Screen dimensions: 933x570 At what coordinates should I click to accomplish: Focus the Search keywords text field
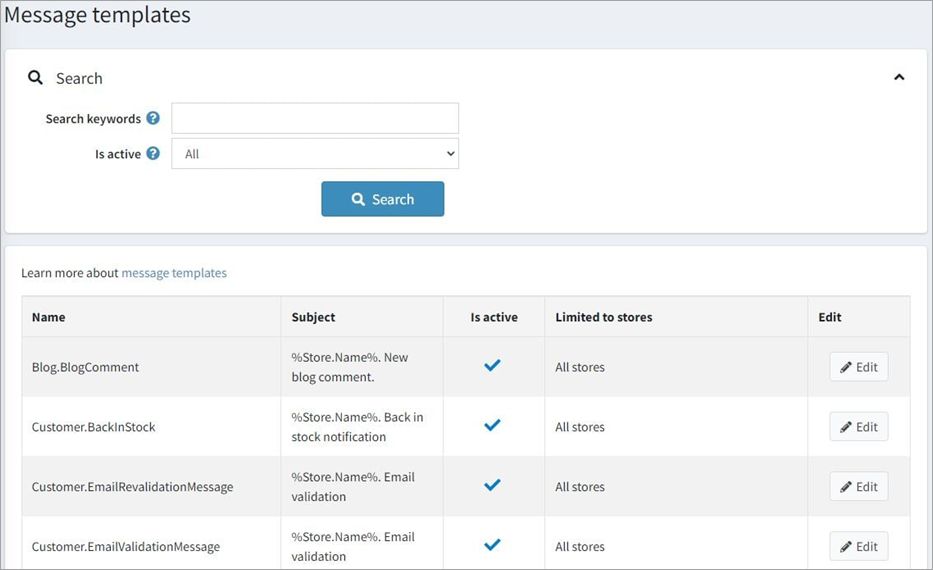pos(315,118)
